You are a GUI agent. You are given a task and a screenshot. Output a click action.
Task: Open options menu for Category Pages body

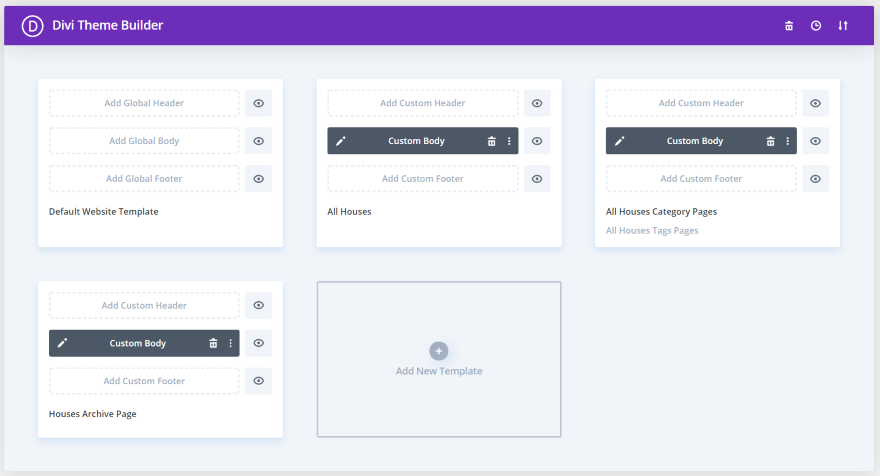point(787,141)
